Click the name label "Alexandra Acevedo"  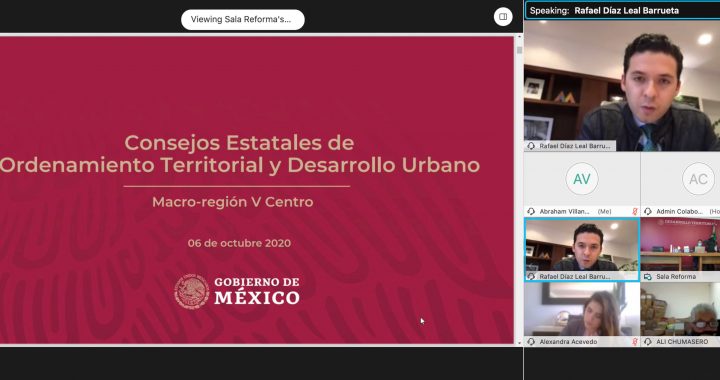click(x=568, y=342)
